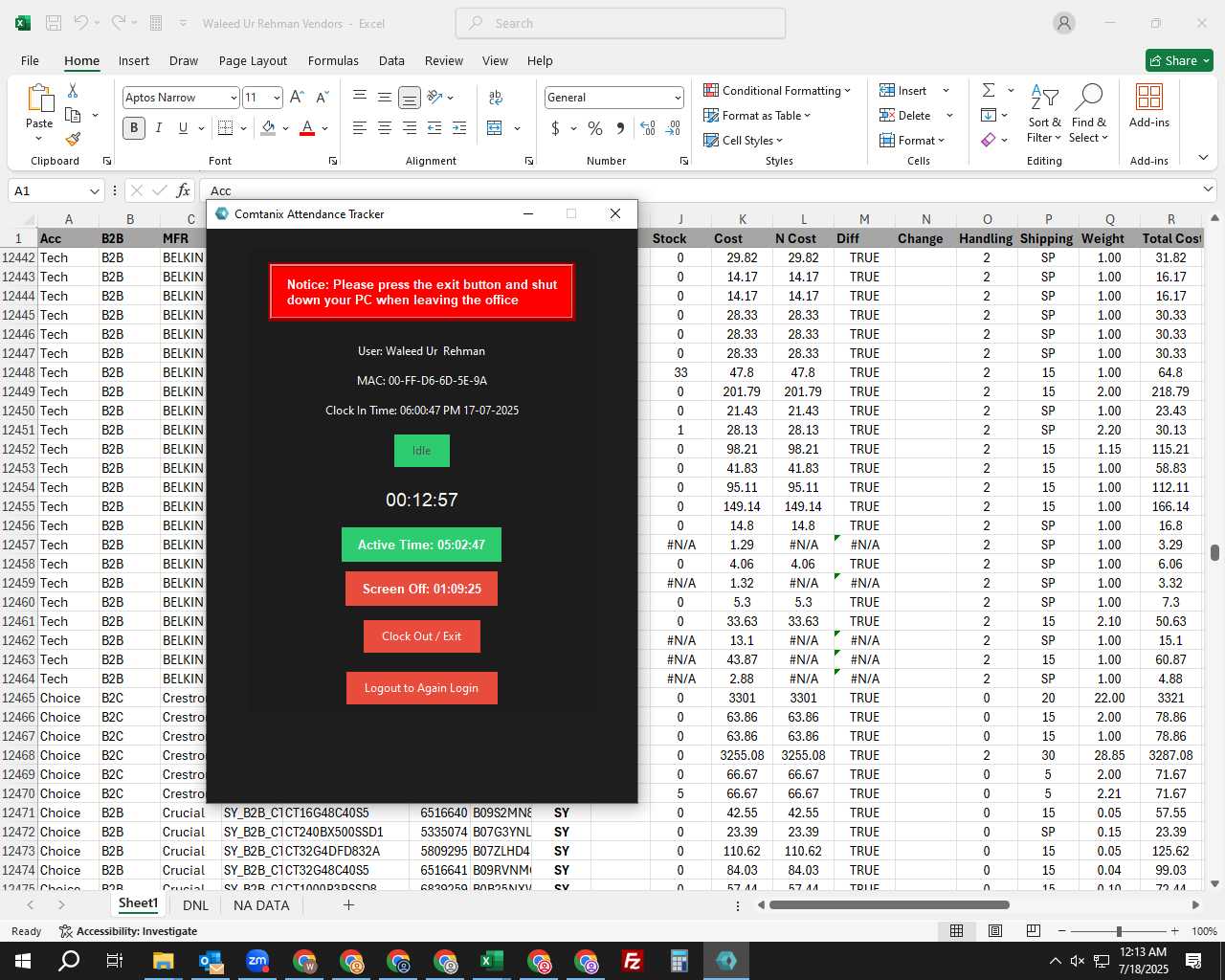Viewport: 1225px width, 980px height.
Task: Open the General number format dropdown
Action: click(678, 98)
